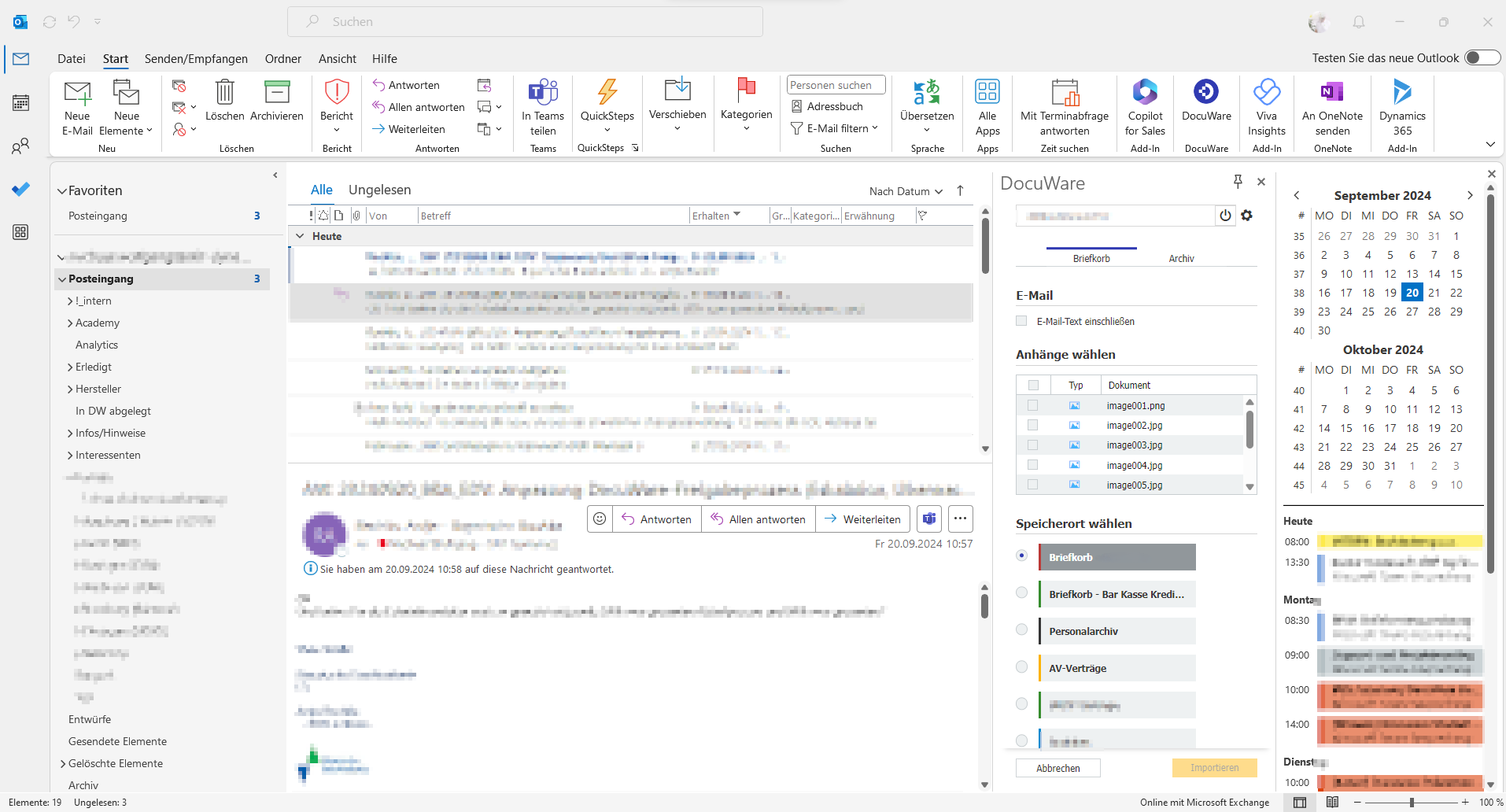Expand the Gelöschte Elemente folder

[63, 764]
